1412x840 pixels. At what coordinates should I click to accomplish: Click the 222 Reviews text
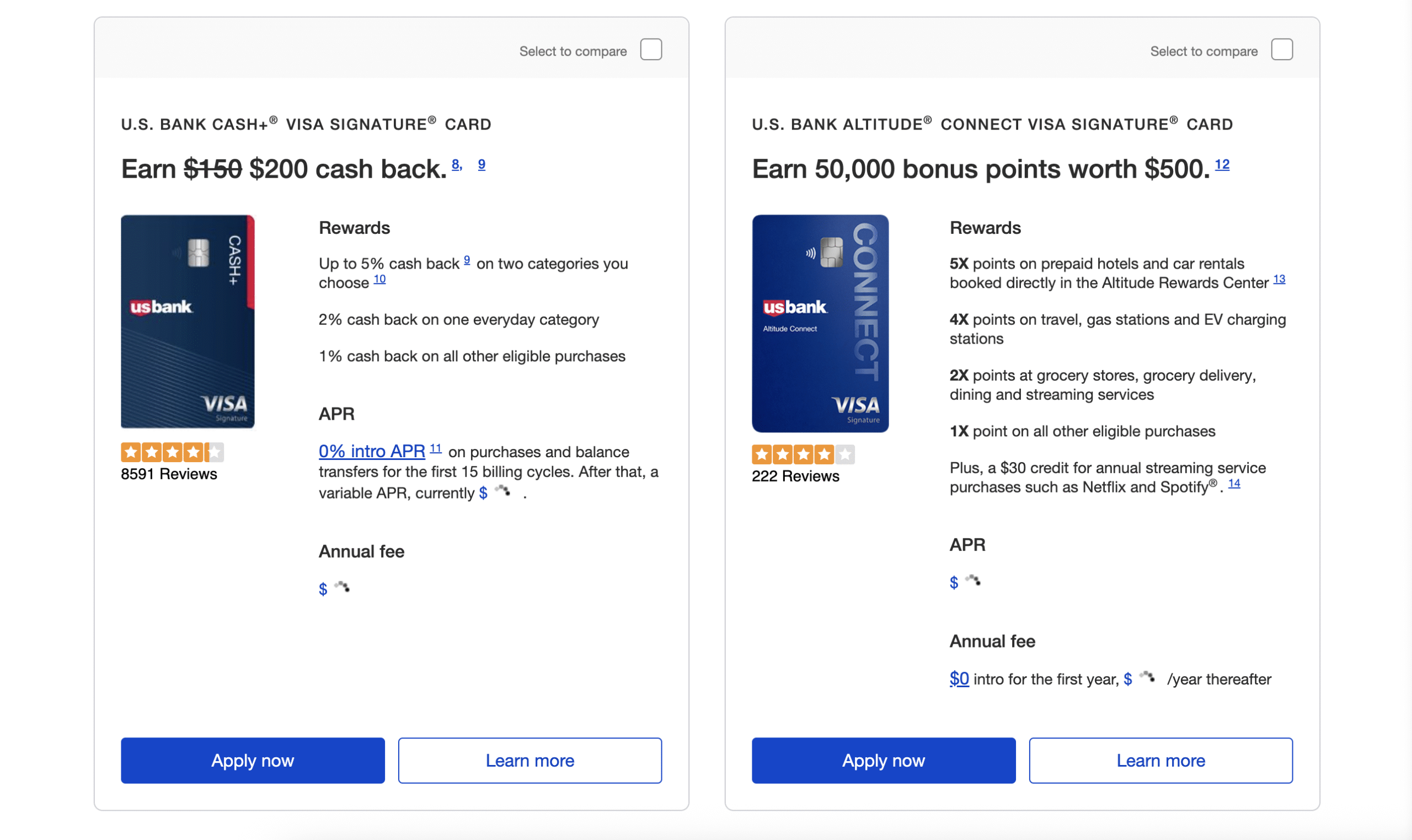pyautogui.click(x=795, y=476)
